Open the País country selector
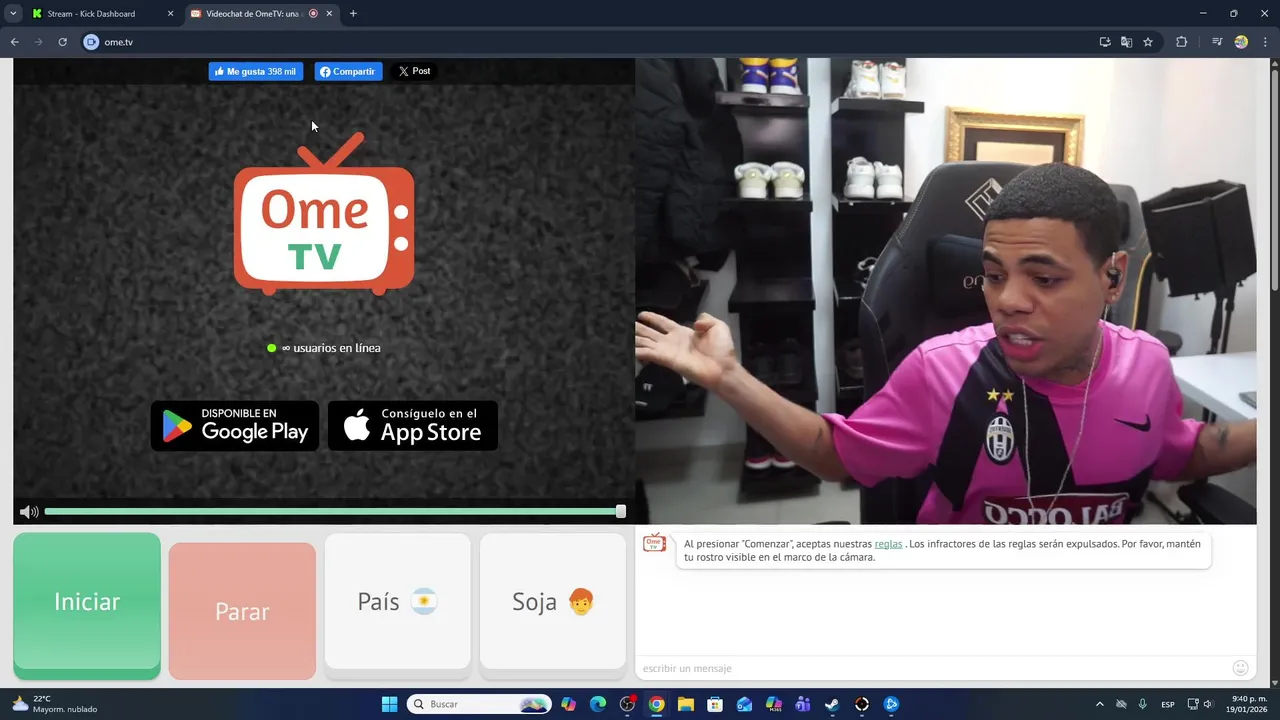 (397, 601)
